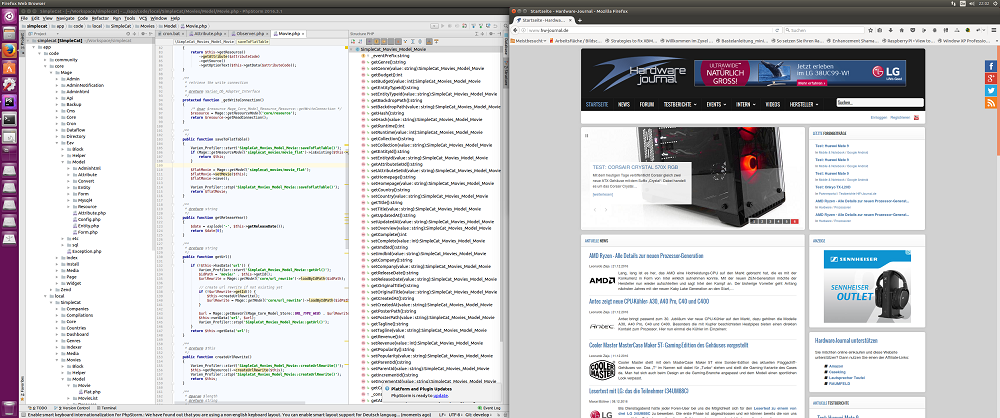Click Facebook share icon on Hardware-Journal page
Screen dimensions: 1000x418
pos(990,66)
